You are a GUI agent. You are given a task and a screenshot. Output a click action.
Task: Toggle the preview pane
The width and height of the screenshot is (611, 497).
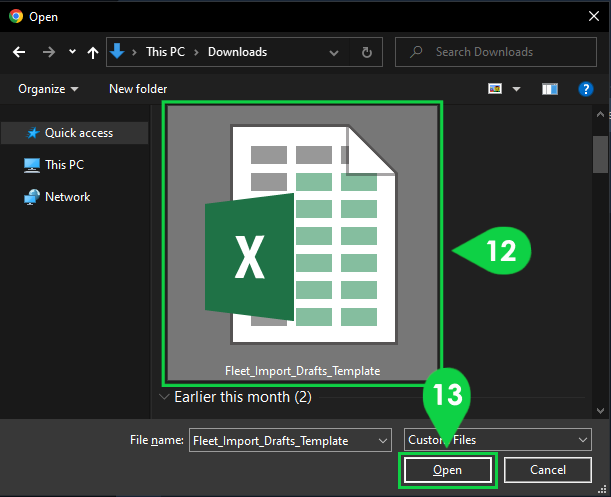550,89
